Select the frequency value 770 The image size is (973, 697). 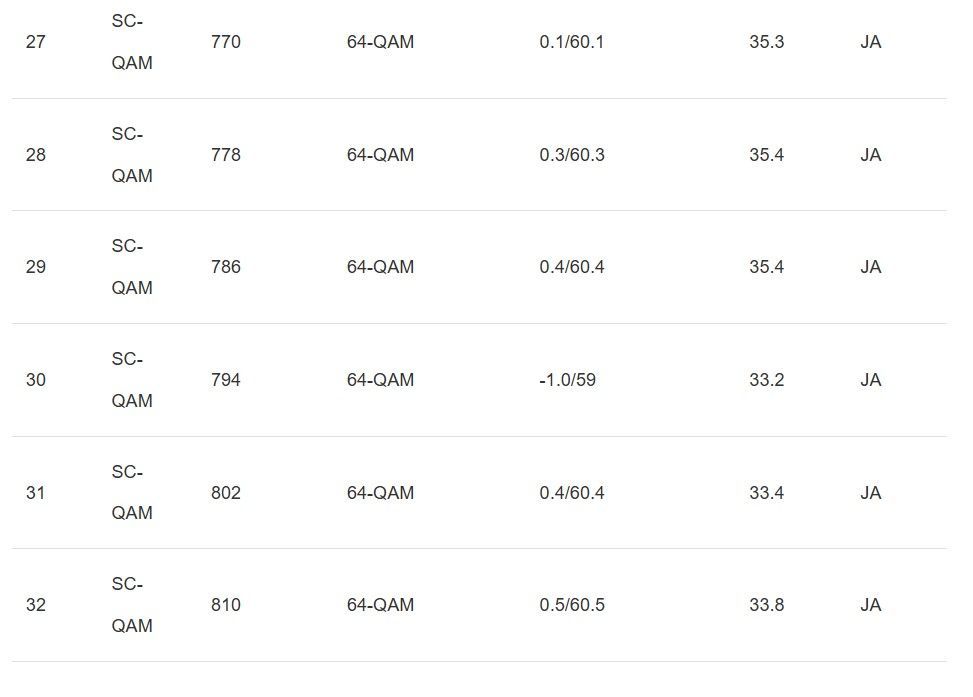point(226,43)
